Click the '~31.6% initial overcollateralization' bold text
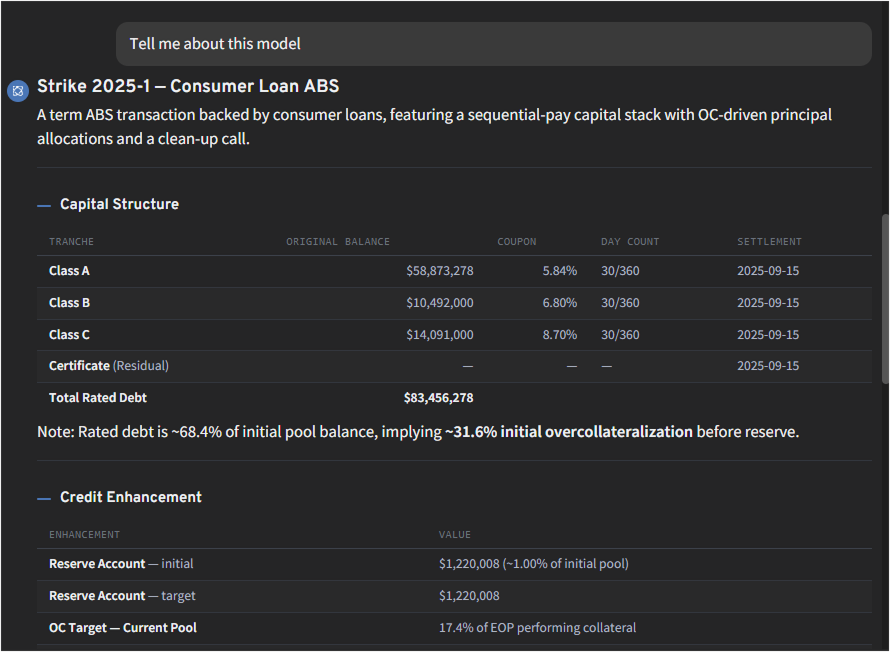 (569, 432)
